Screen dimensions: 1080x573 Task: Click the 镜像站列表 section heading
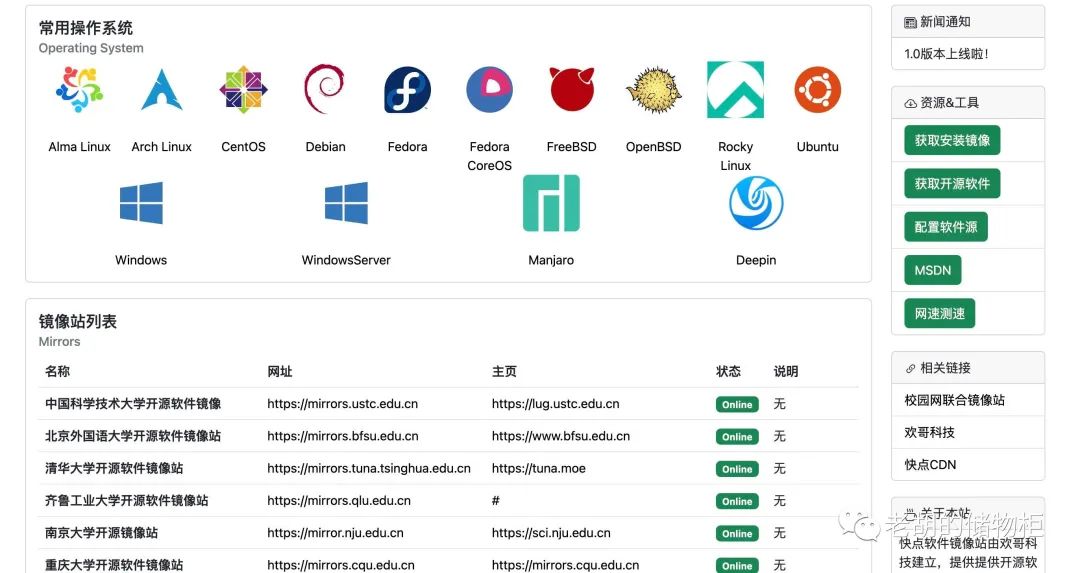77,322
